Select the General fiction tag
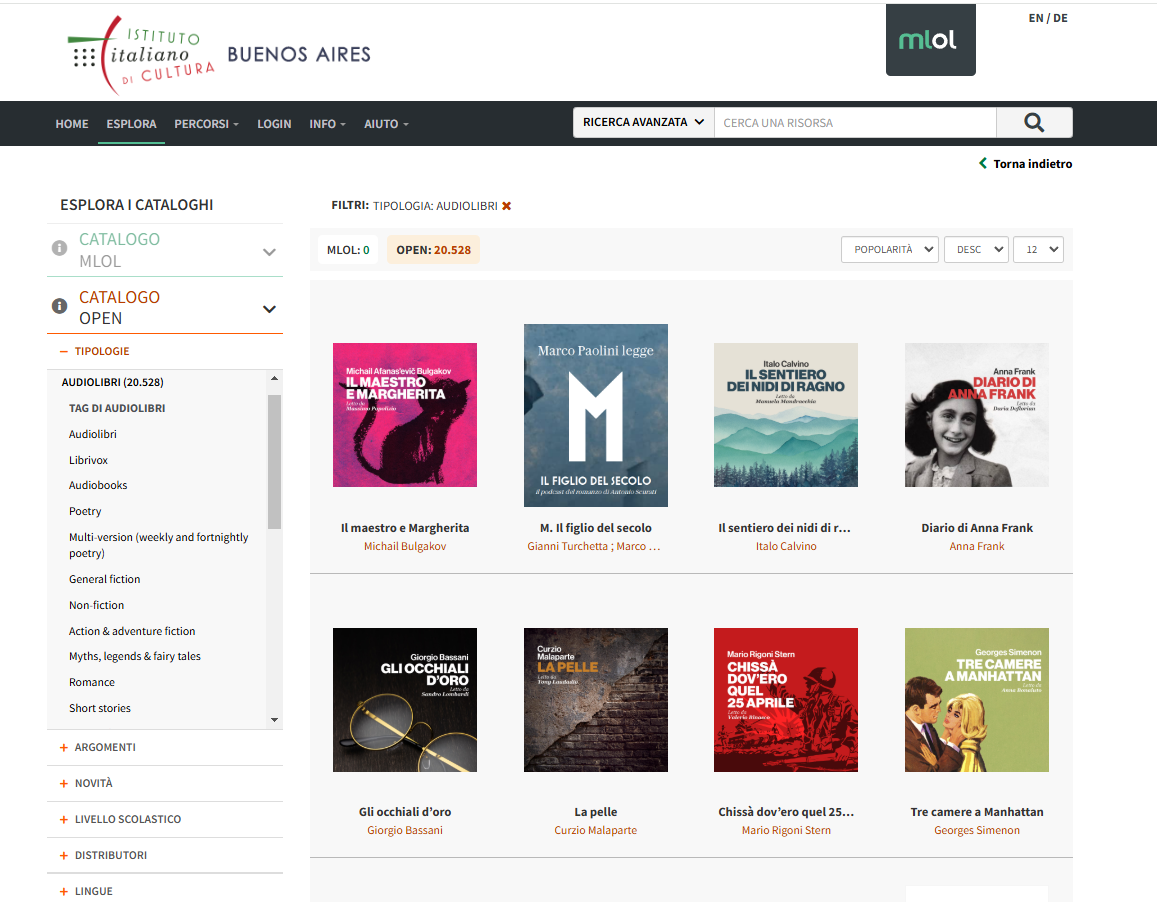Image resolution: width=1157 pixels, height=902 pixels. click(x=104, y=579)
